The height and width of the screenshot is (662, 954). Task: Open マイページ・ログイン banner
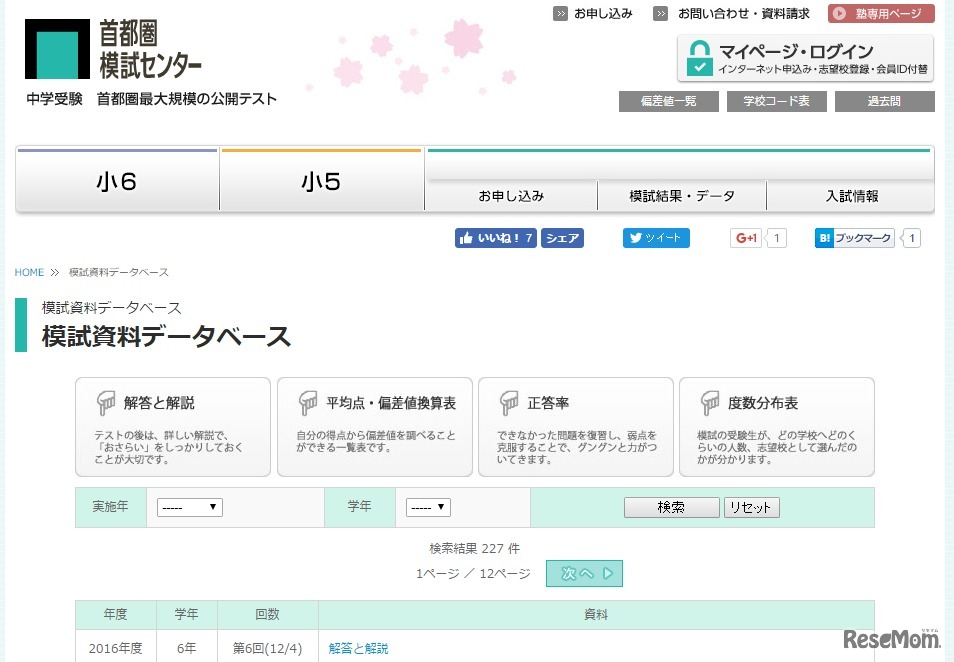(805, 58)
